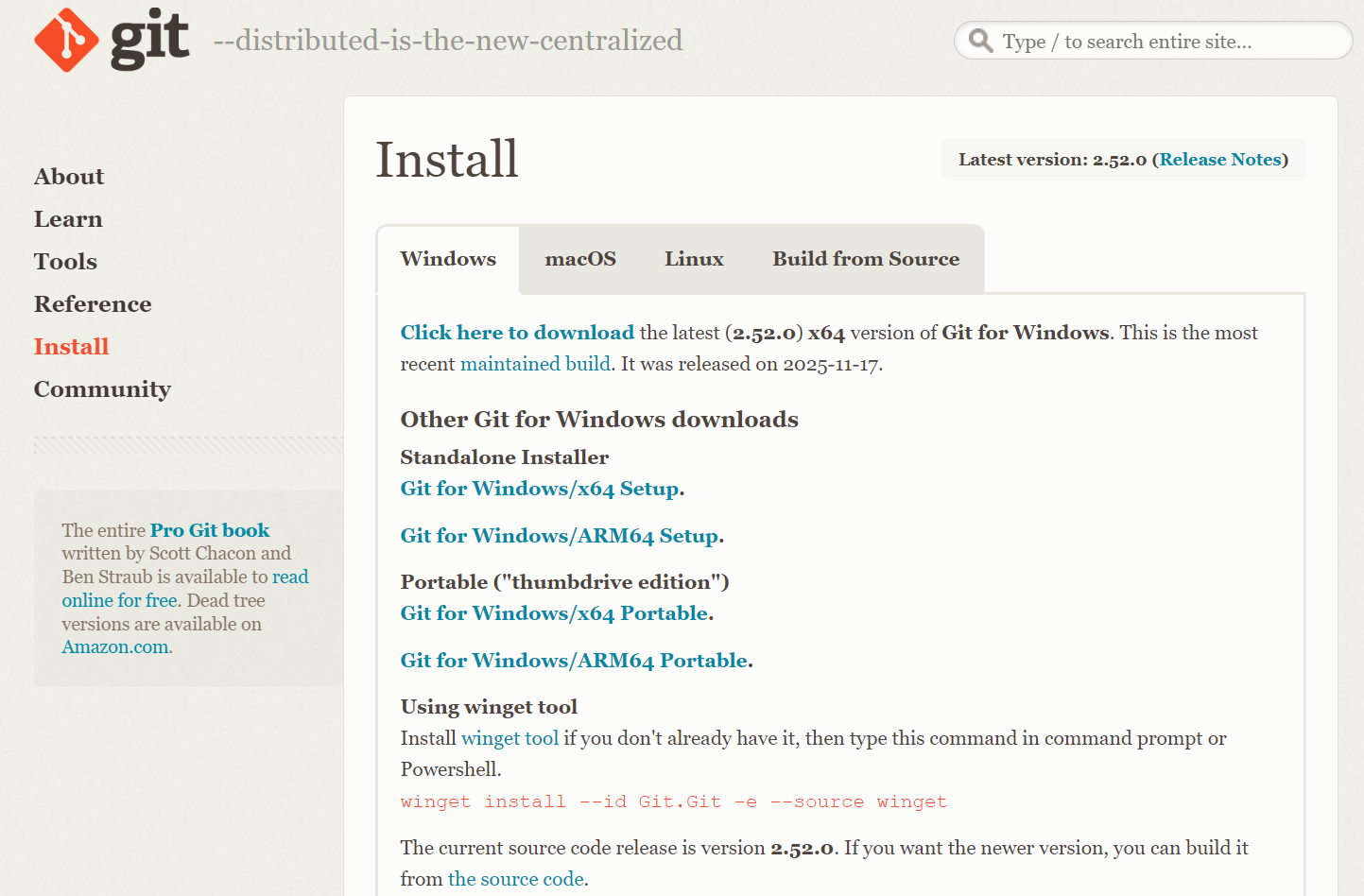The width and height of the screenshot is (1364, 896).
Task: Follow the read online for free link
Action: (185, 588)
